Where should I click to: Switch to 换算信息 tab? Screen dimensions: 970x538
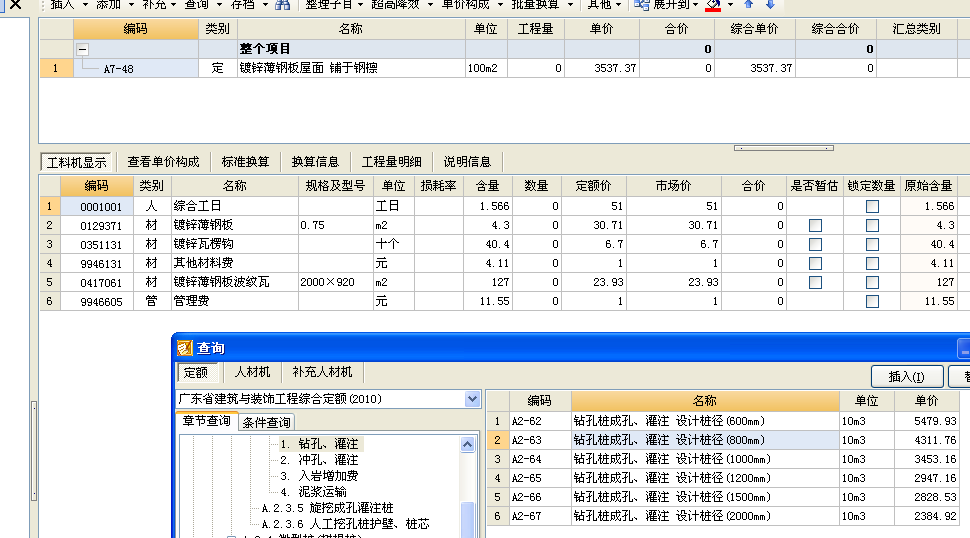[x=315, y=162]
